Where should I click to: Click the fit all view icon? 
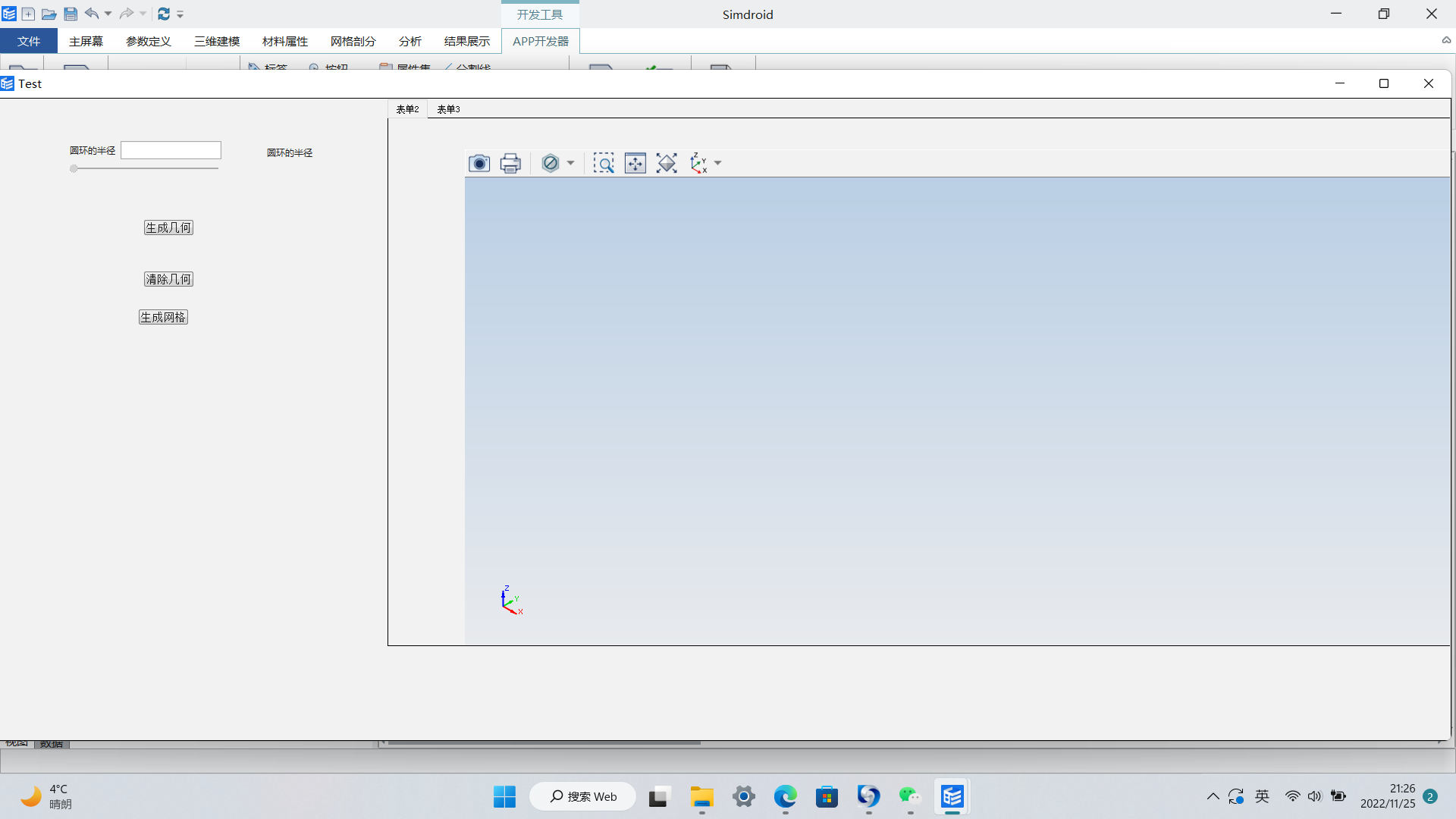tap(667, 163)
